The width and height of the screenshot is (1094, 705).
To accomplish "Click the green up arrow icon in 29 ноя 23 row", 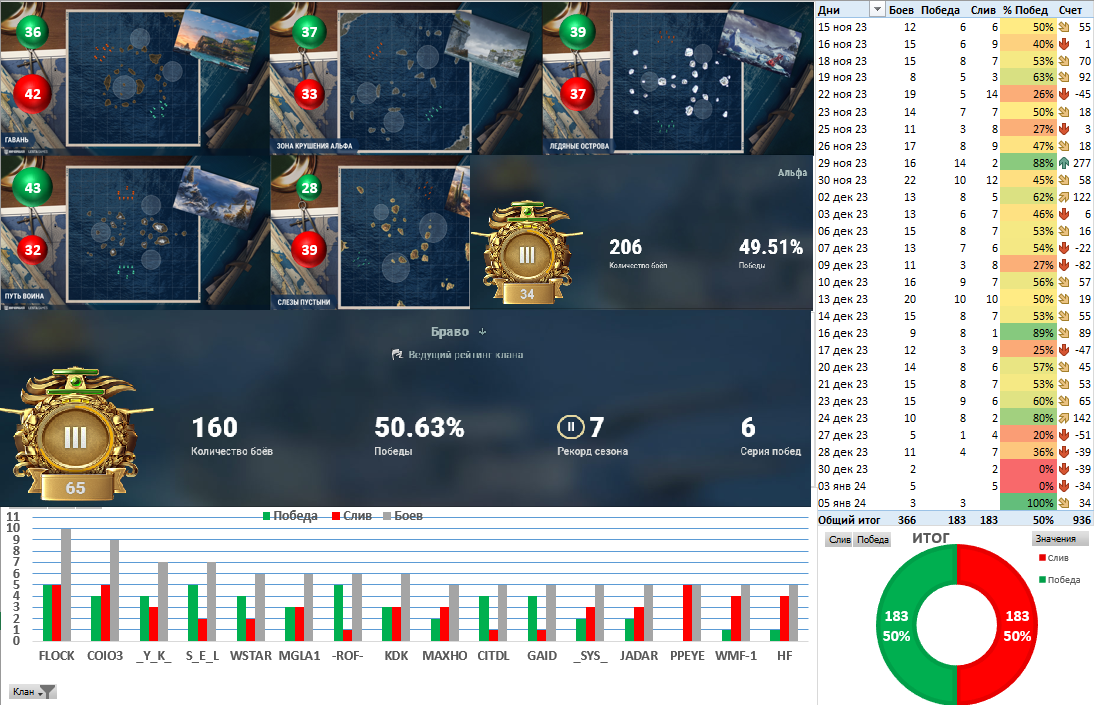I will (1064, 163).
